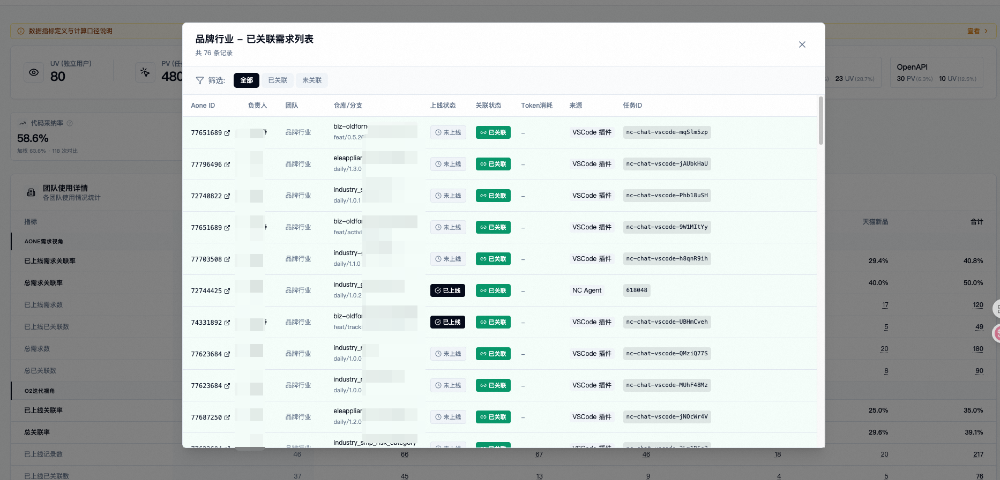This screenshot has width=1000, height=480.
Task: Click task ID nc-chat-vscode-QMziQ775
Action: tap(666, 354)
